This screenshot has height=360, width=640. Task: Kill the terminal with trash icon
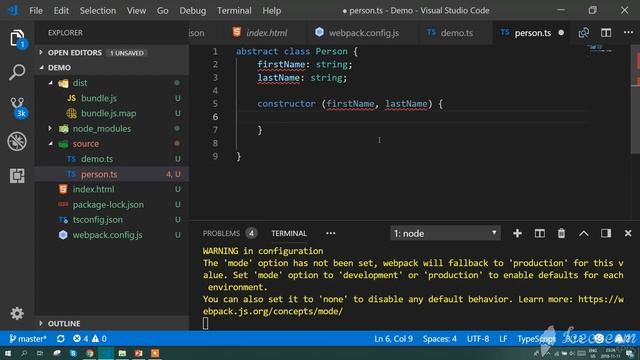(562, 233)
